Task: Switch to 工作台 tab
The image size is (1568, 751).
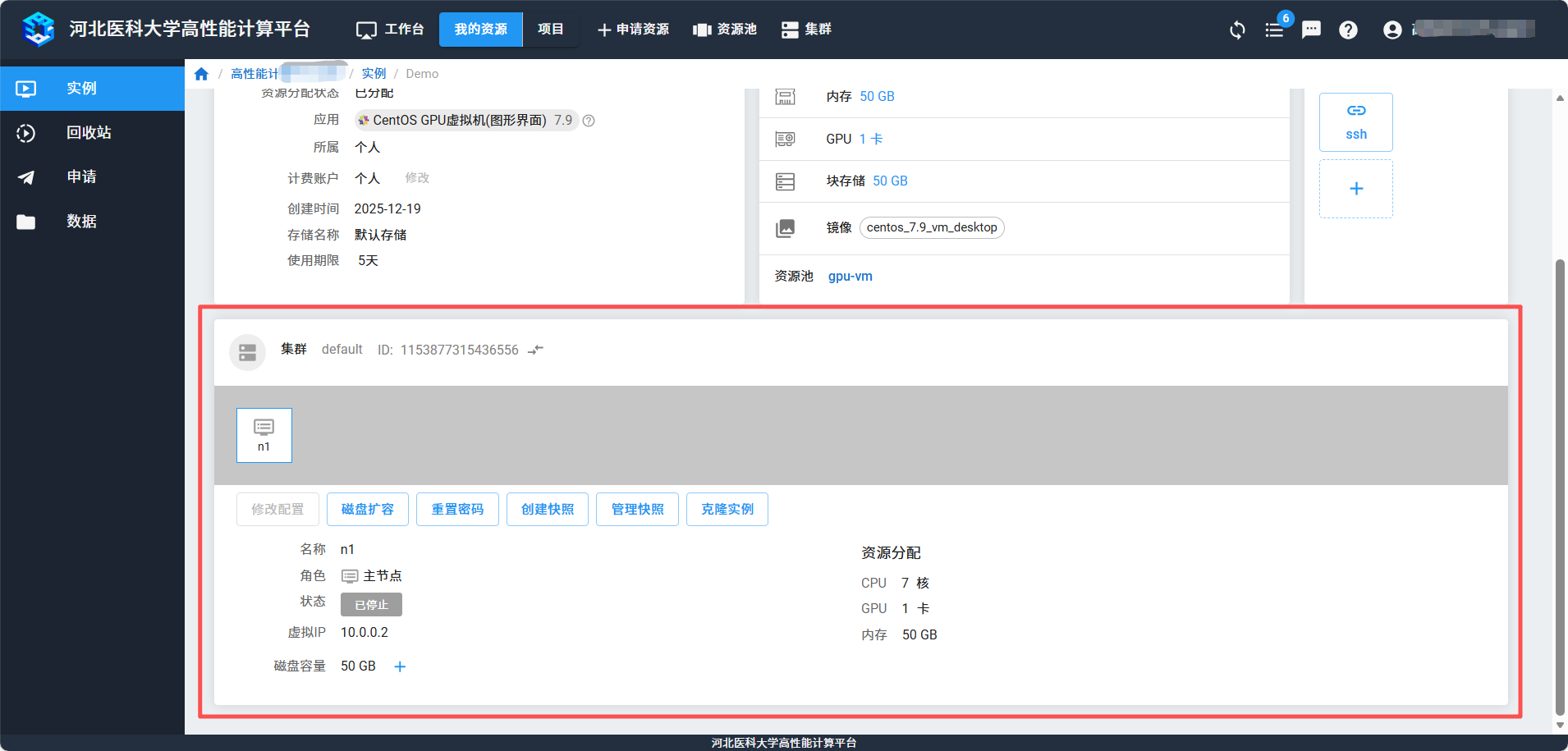Action: pos(390,30)
